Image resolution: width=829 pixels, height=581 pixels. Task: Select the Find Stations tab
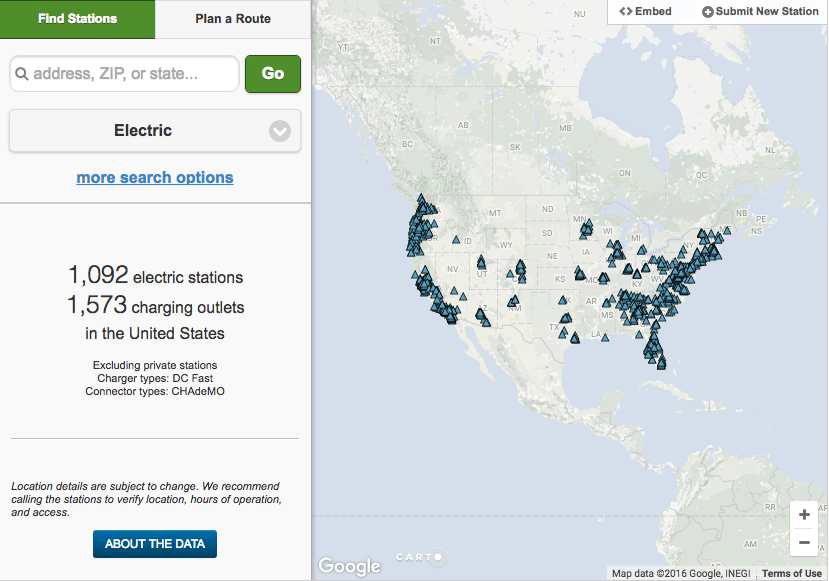tap(77, 19)
